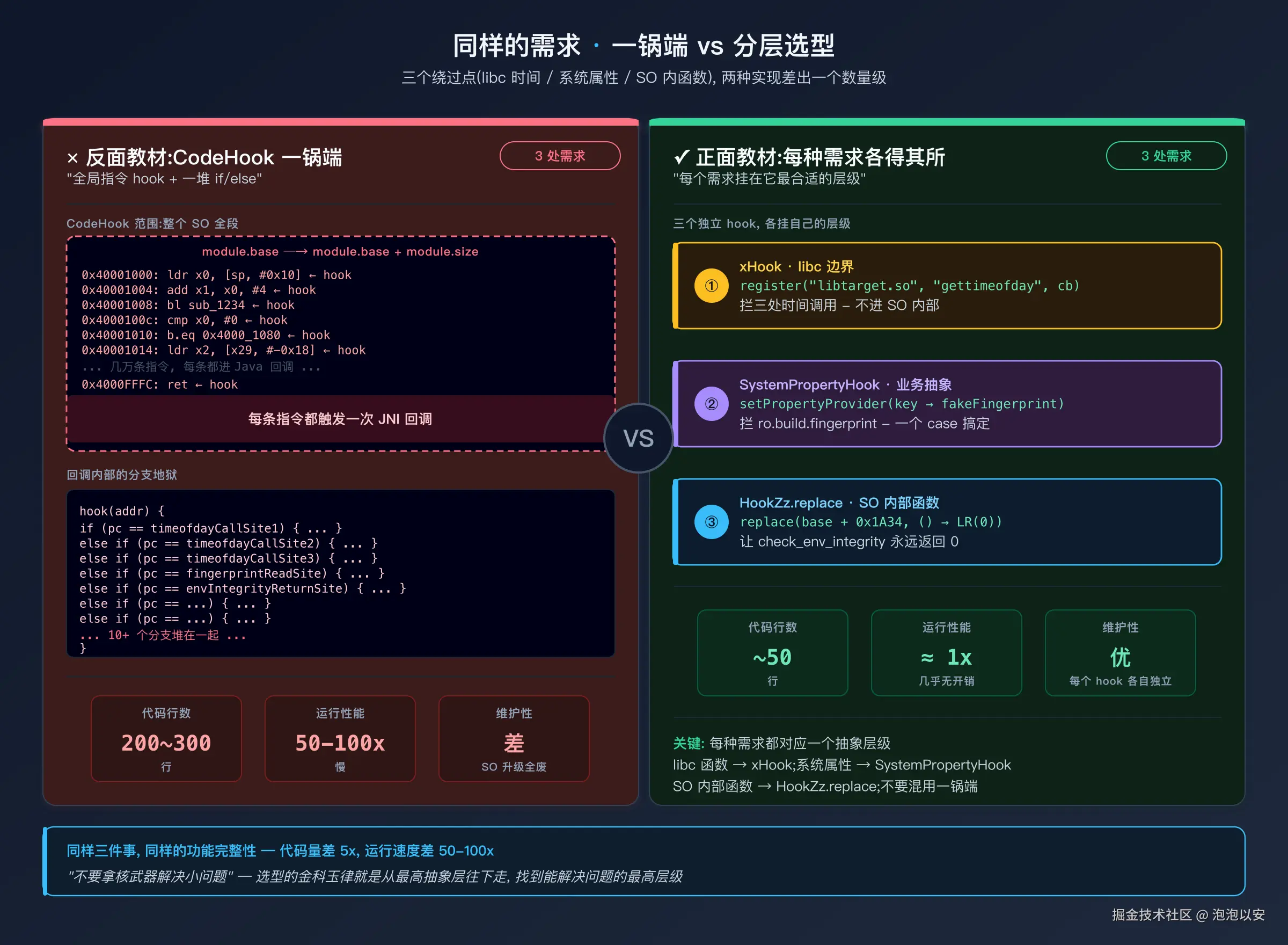Viewport: 1288px width, 945px height.
Task: Select the HookZz.replace · SO 内部函数 title
Action: click(839, 503)
